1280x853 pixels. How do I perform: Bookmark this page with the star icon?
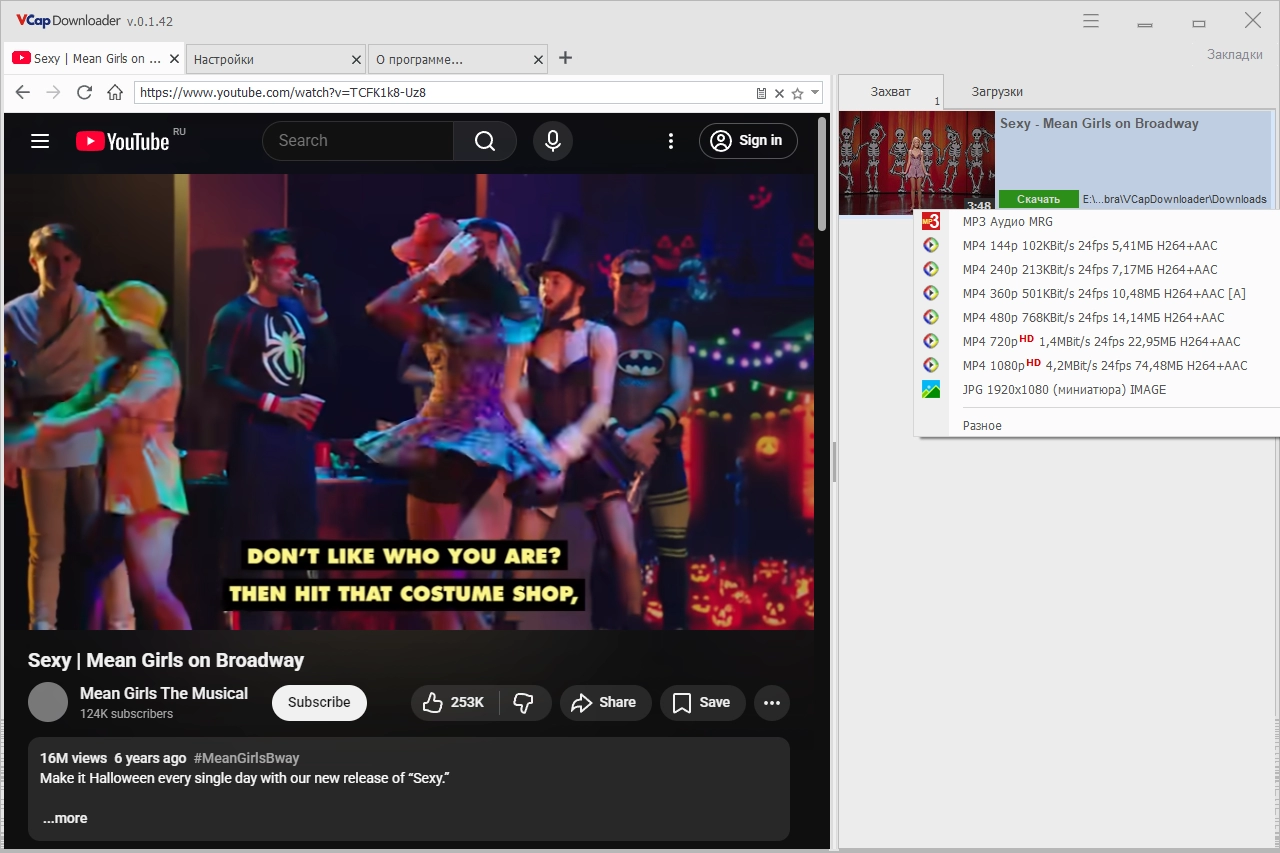click(797, 93)
